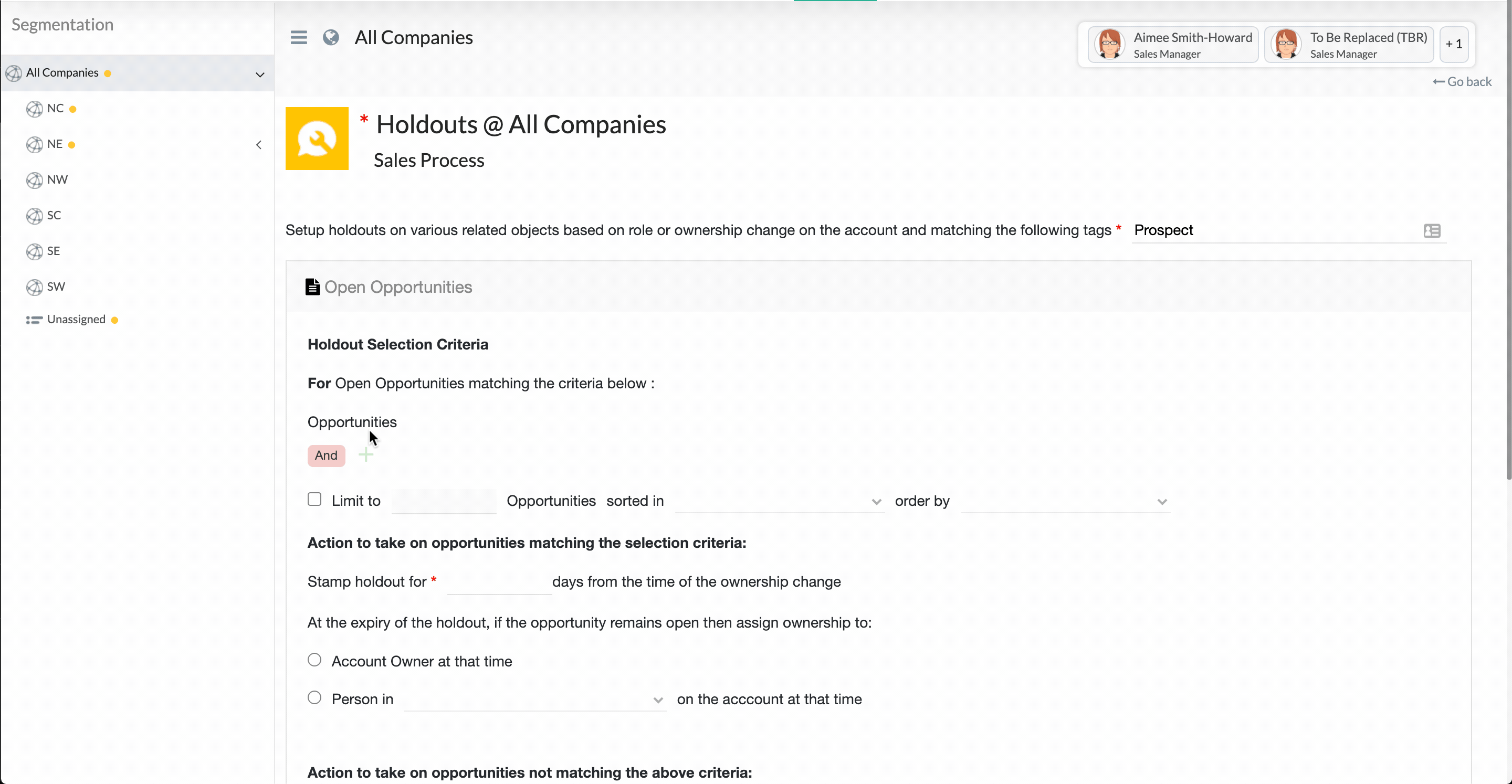Click the Stamp holdout days input field
Screen dimensions: 1512x784
coord(499,582)
